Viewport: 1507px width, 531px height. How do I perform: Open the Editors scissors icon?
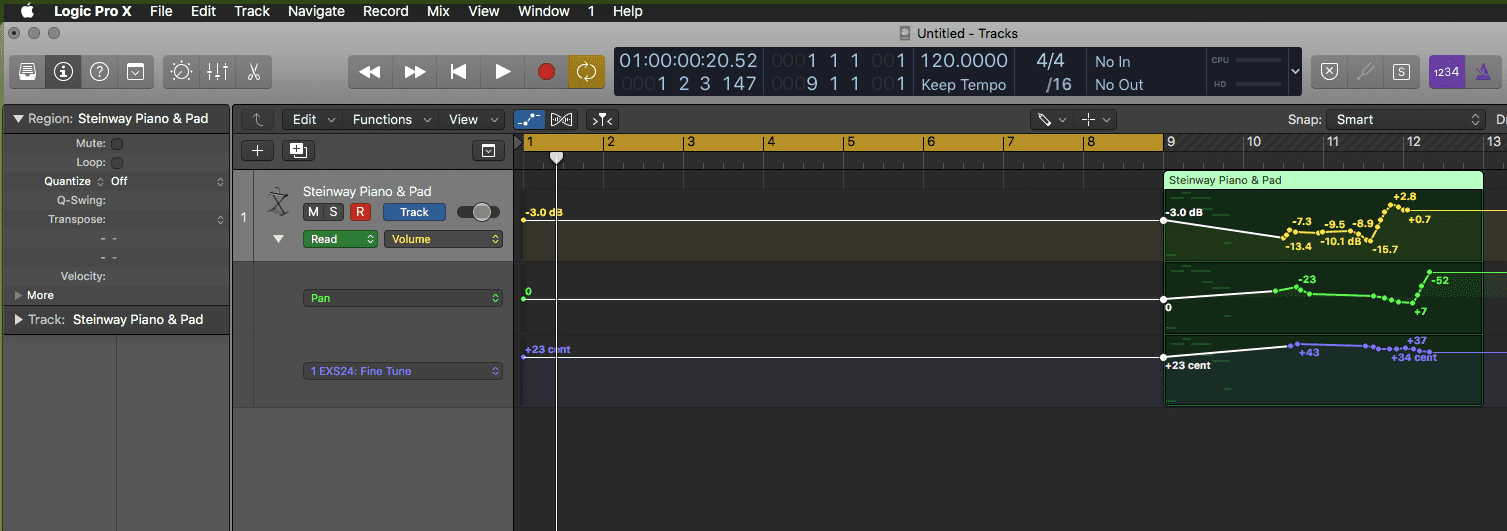(253, 72)
